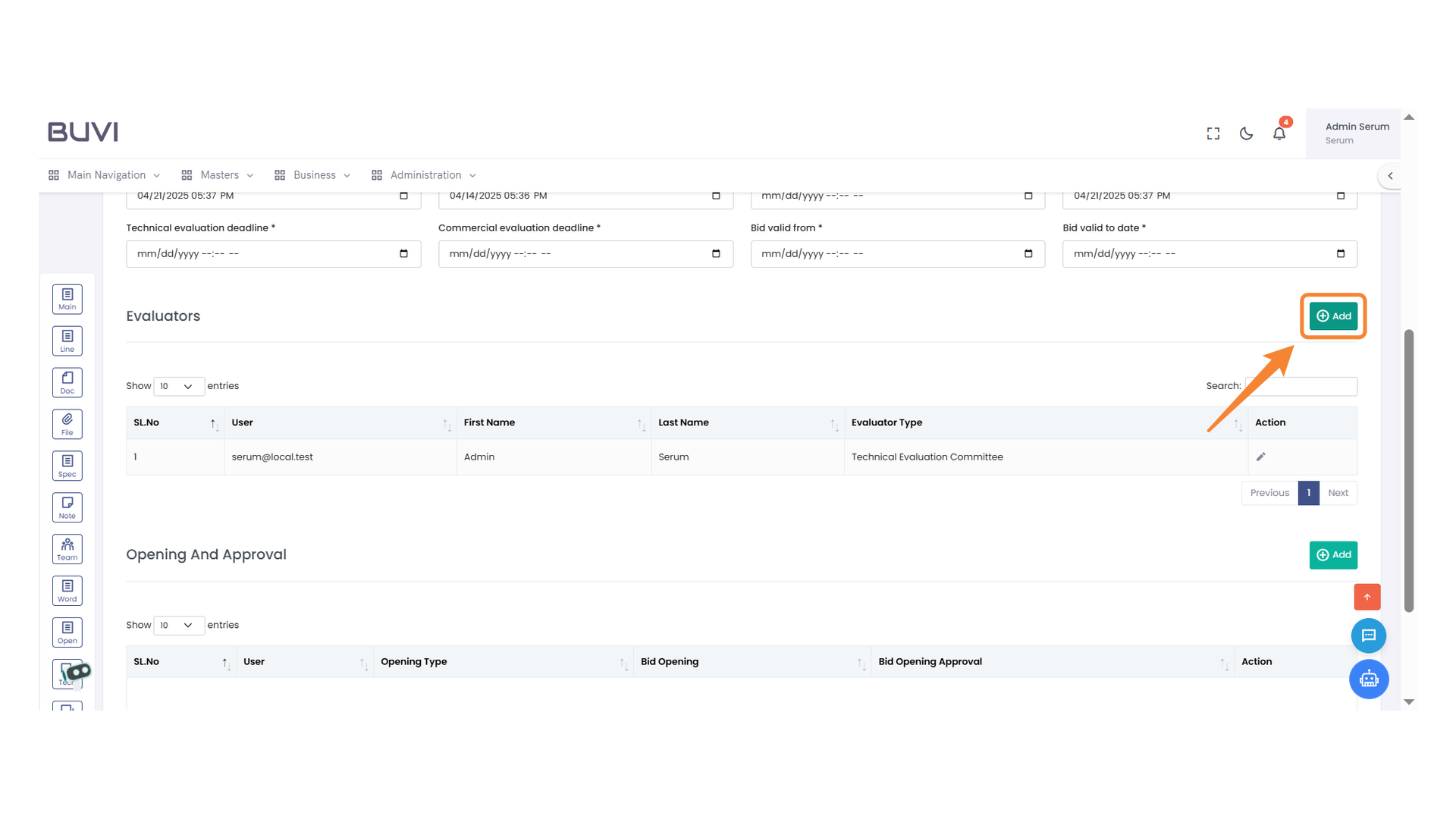1456x819 pixels.
Task: Open the Doc sidebar section
Action: coord(67,382)
